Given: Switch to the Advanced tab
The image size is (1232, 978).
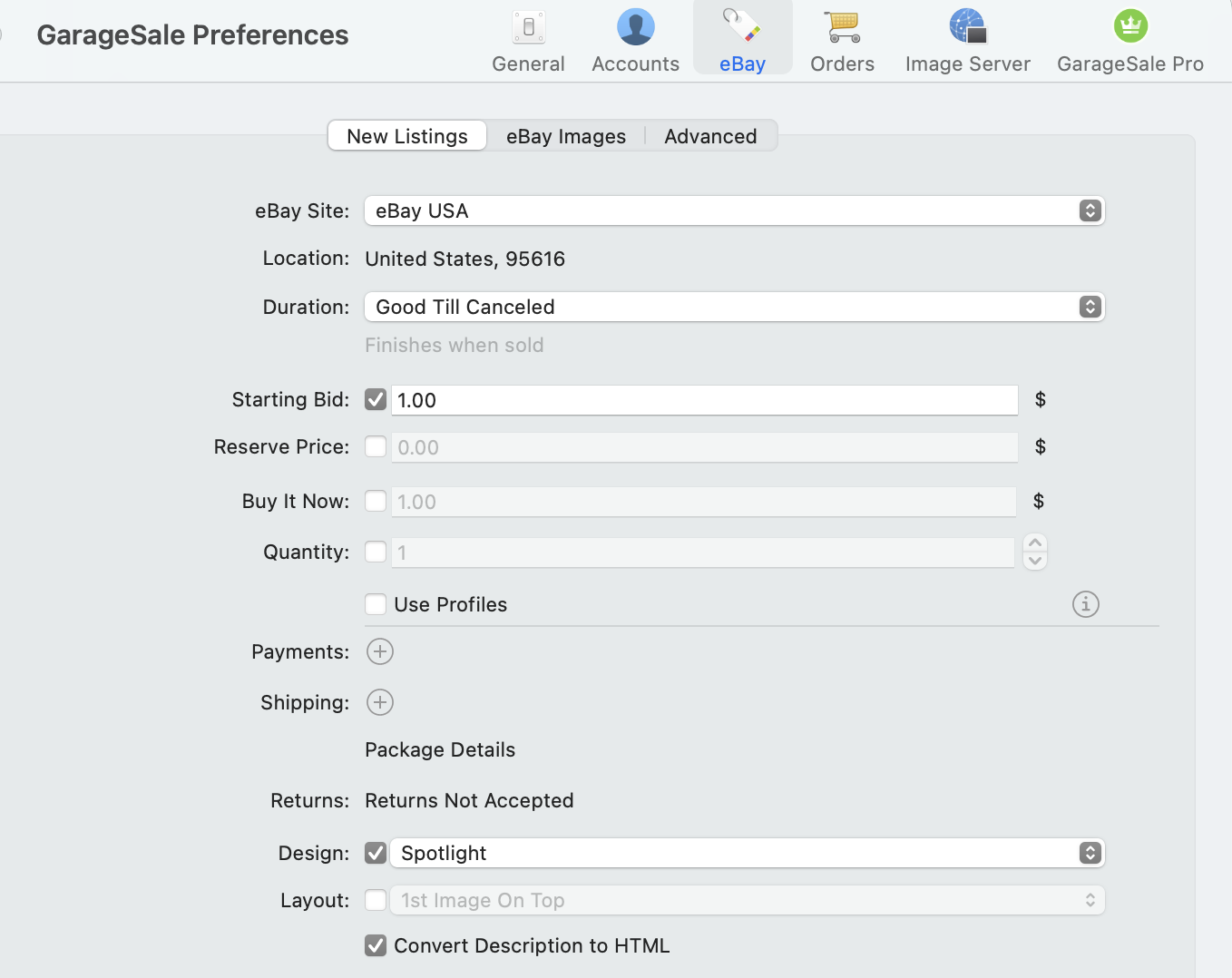Looking at the screenshot, I should tap(710, 136).
